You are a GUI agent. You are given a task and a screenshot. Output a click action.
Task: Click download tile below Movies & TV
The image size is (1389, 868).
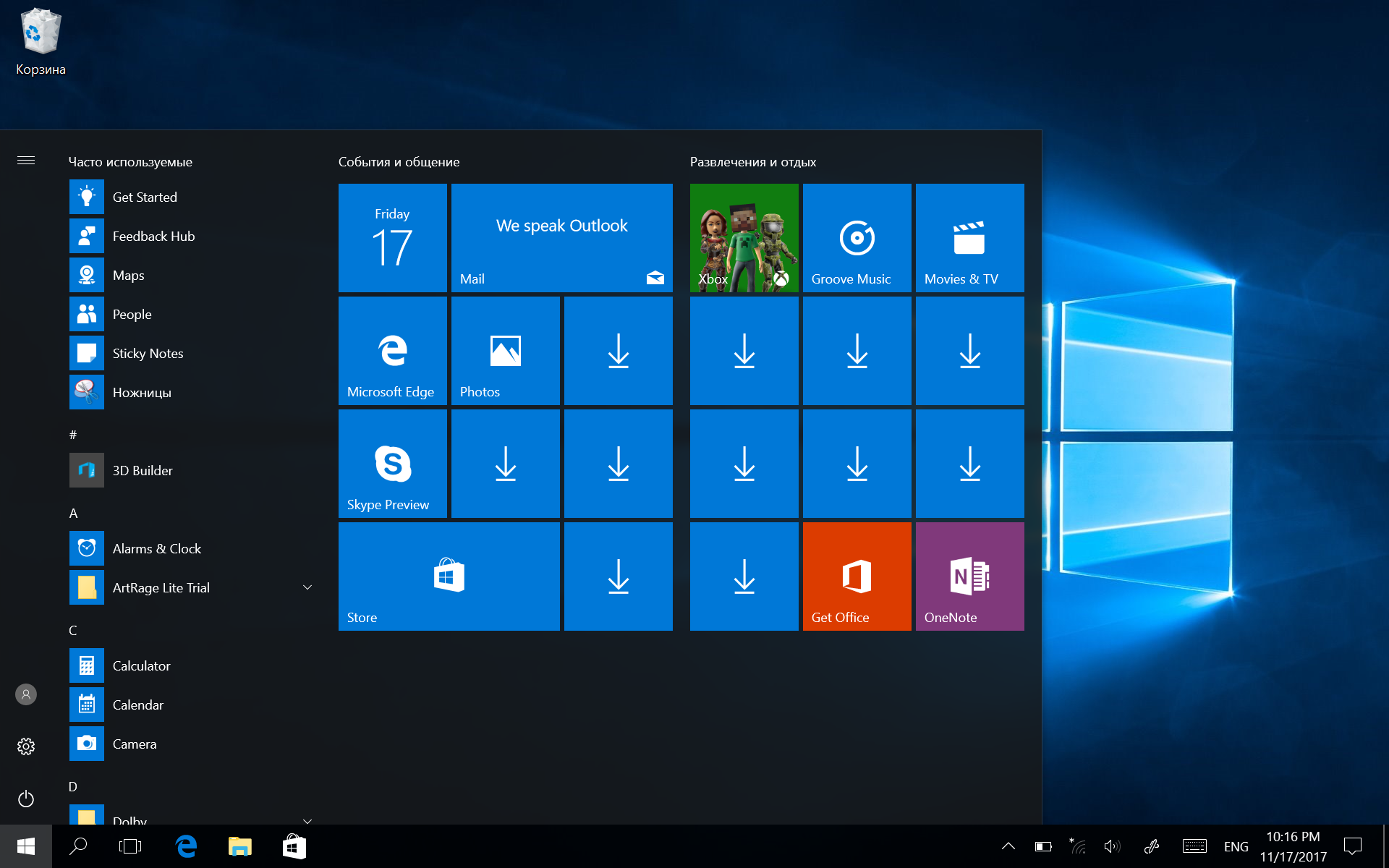(970, 351)
